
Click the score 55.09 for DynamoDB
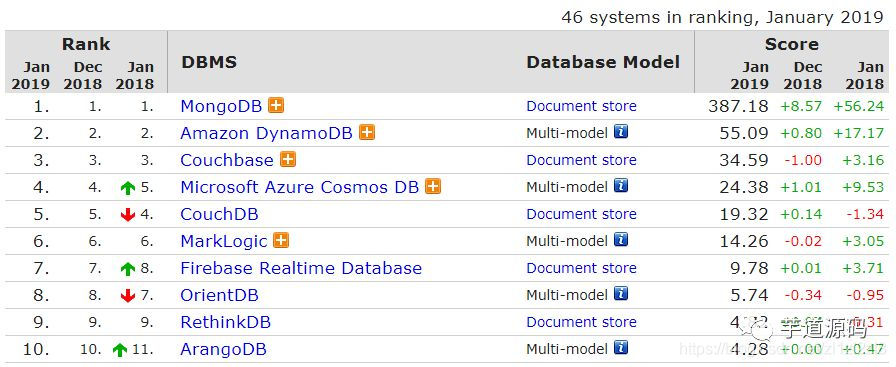(x=744, y=133)
